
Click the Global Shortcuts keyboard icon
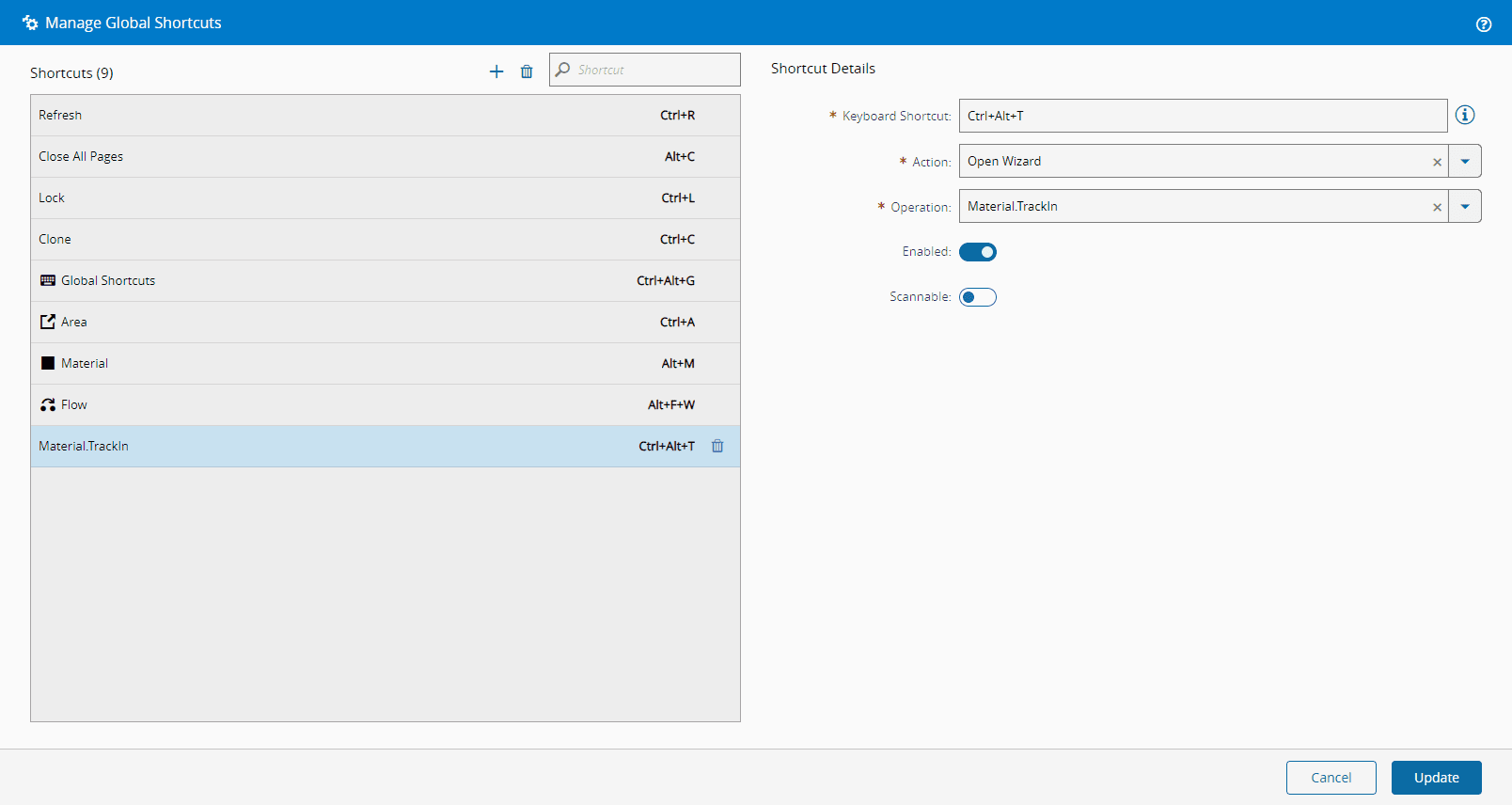pyautogui.click(x=48, y=280)
